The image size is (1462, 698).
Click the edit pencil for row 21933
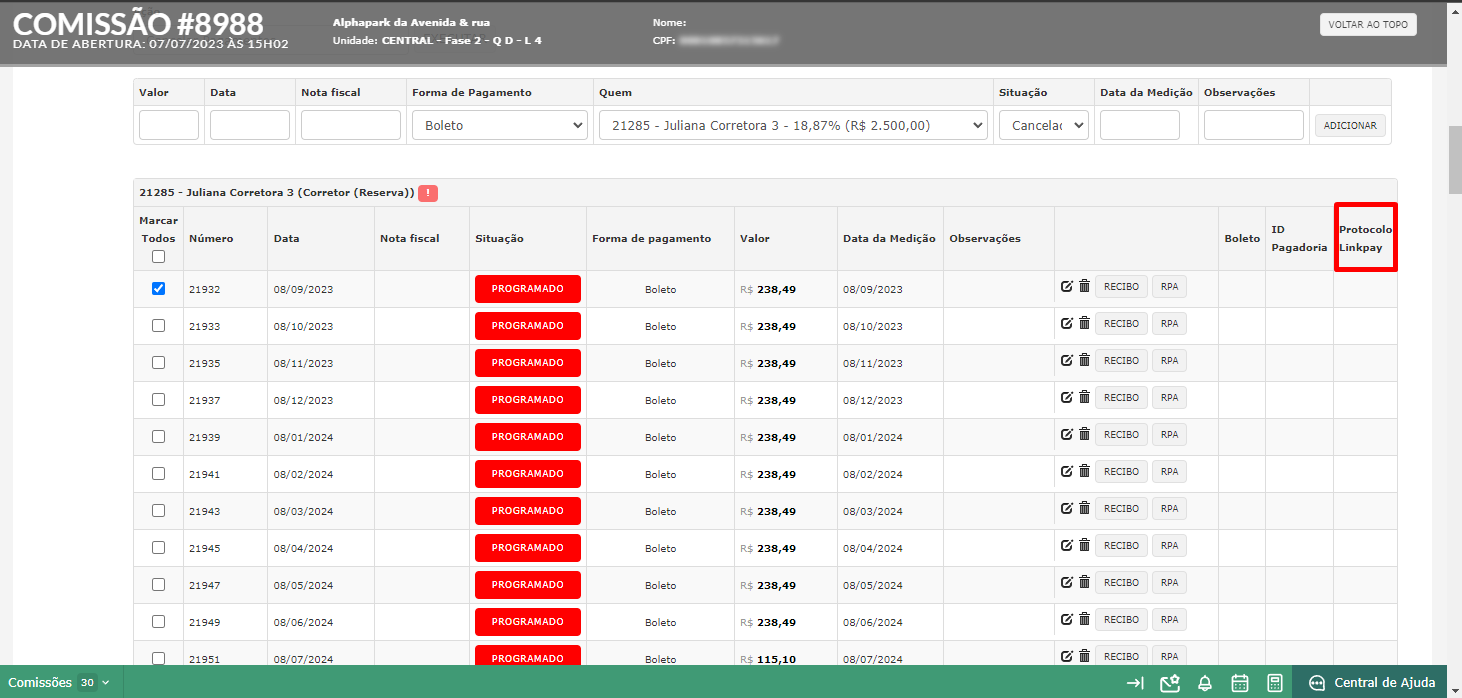point(1067,324)
